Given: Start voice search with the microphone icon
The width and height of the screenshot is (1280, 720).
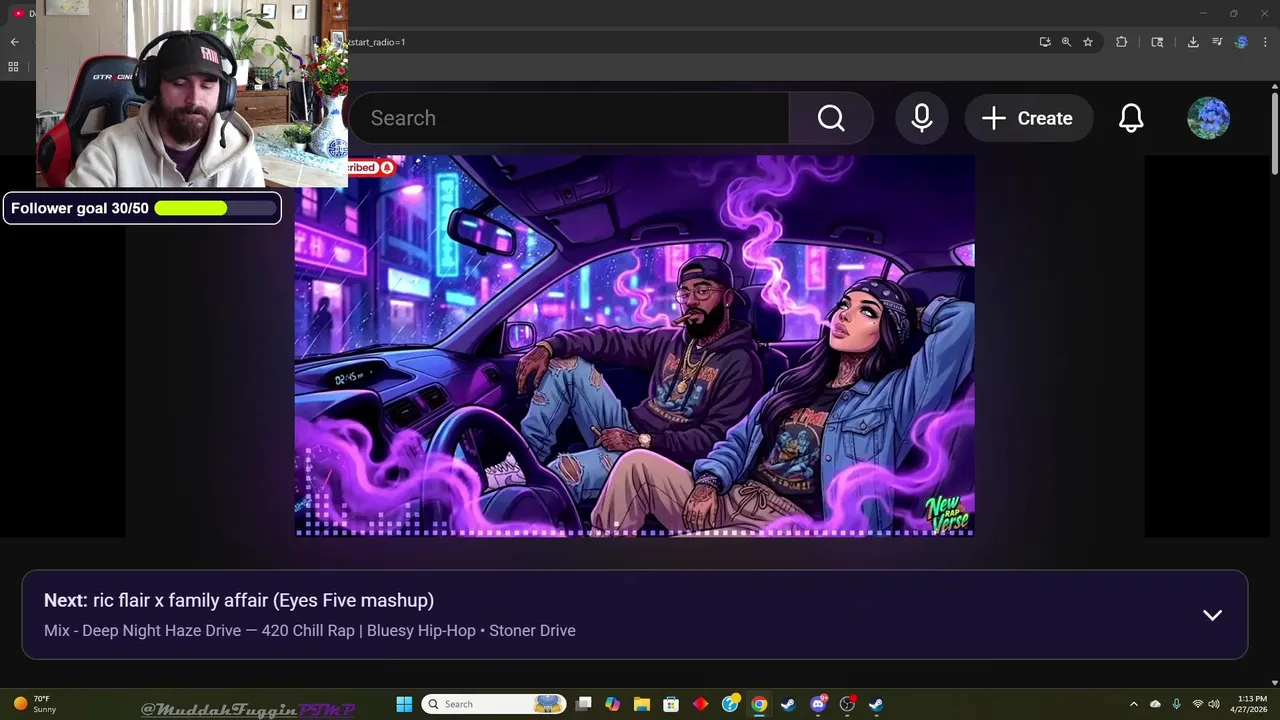Looking at the screenshot, I should 922,118.
